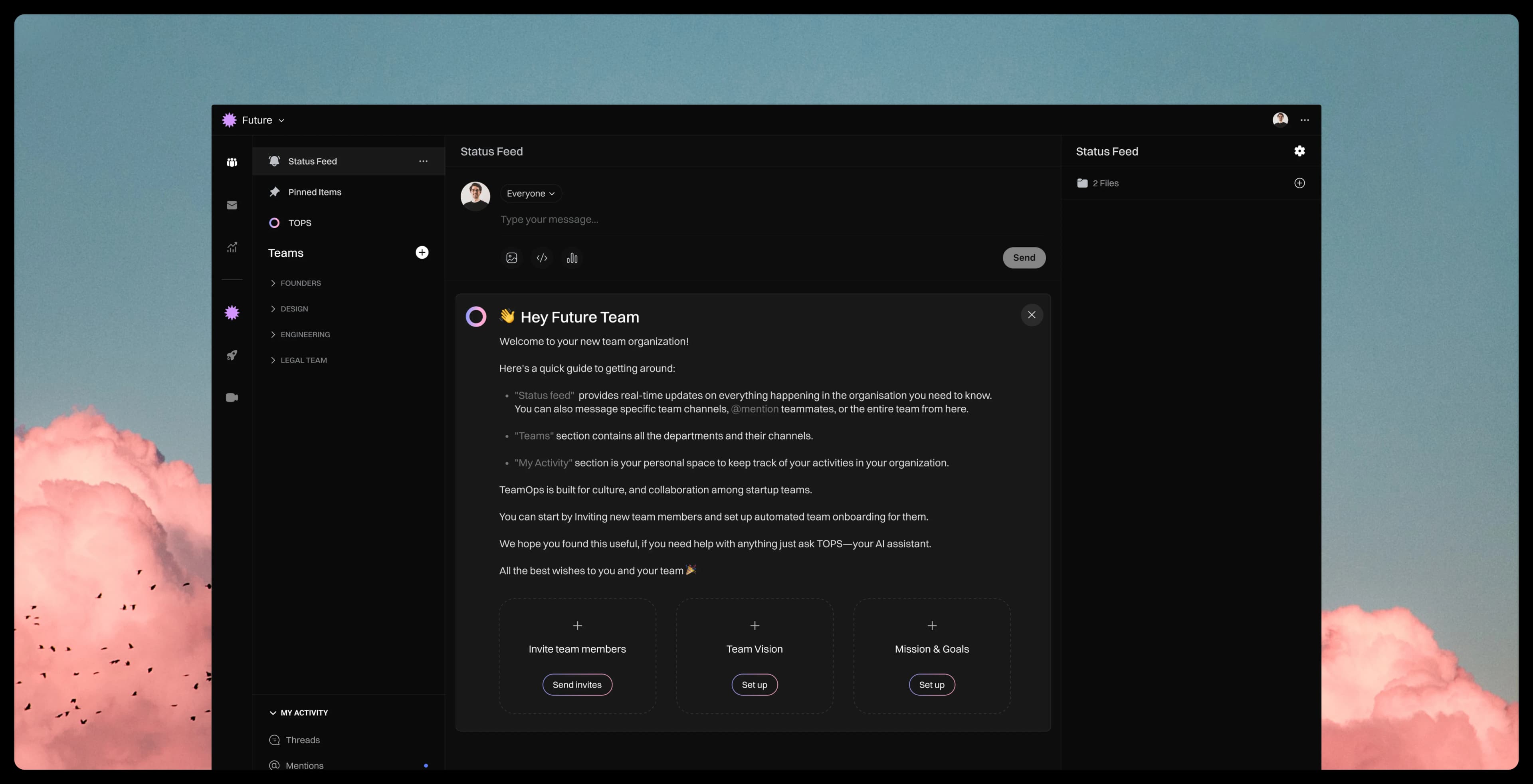Select the purple Future workspace icon
The height and width of the screenshot is (784, 1533).
point(232,312)
